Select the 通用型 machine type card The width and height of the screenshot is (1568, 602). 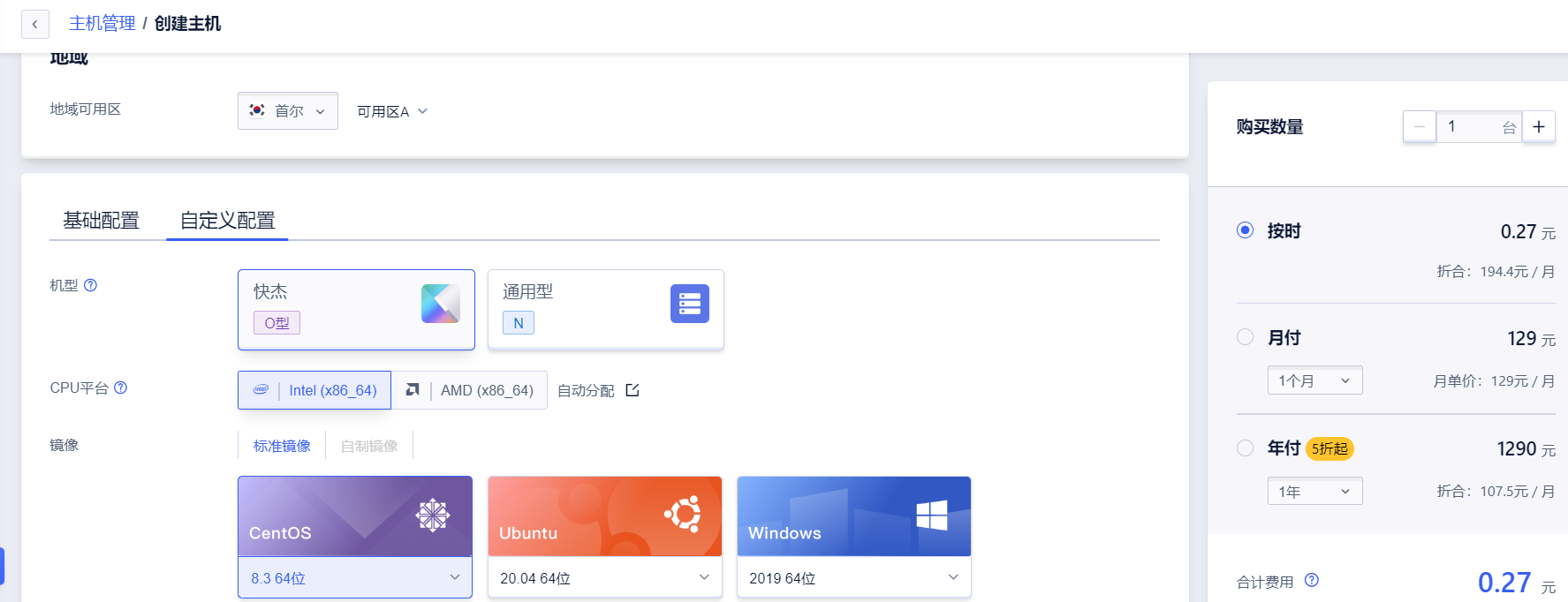[606, 309]
